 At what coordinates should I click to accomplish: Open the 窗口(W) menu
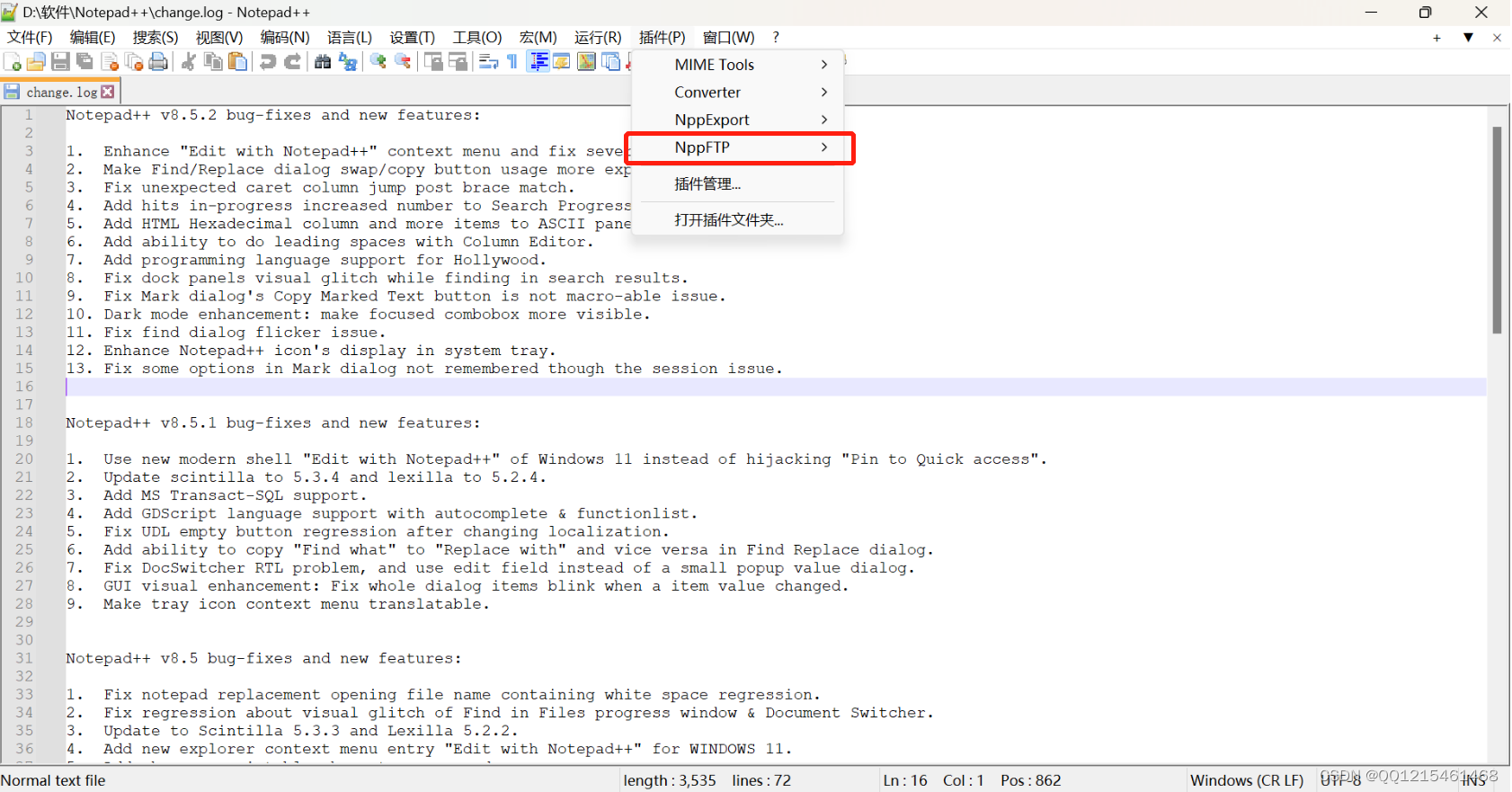(729, 37)
